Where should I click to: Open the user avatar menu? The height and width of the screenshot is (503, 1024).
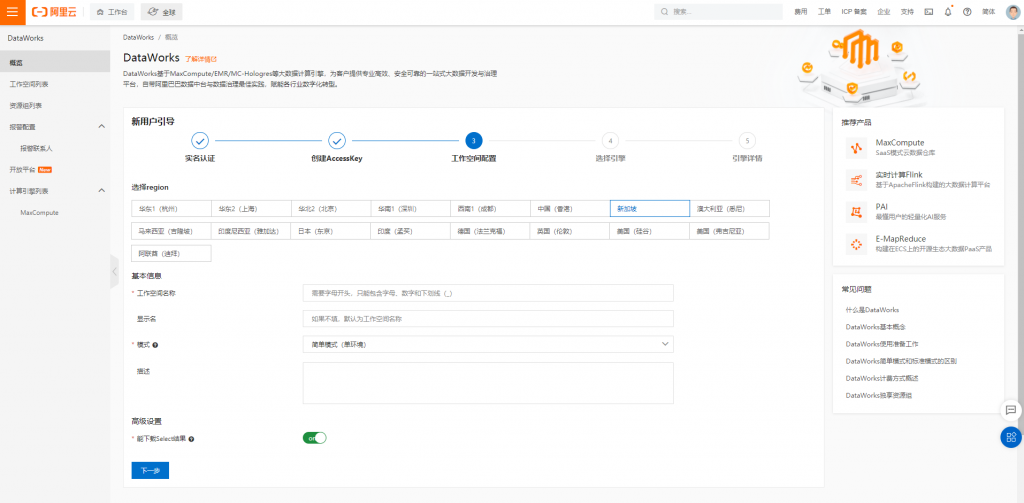(x=1013, y=12)
